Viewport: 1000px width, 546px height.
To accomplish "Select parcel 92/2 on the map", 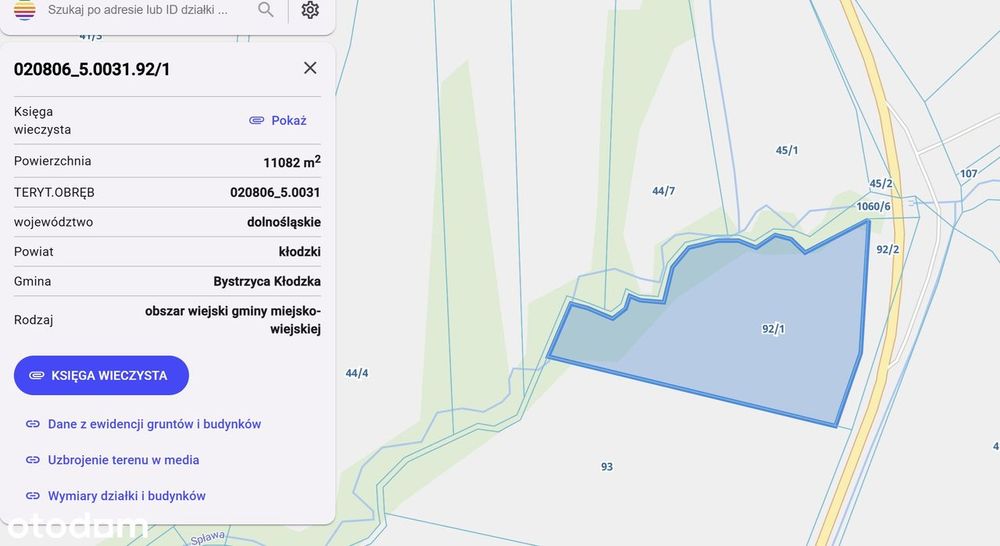I will (x=888, y=249).
